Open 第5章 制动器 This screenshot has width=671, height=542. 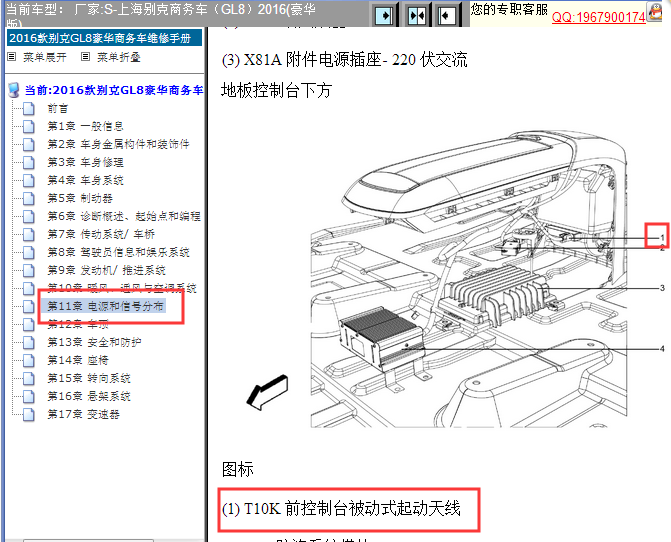[80, 198]
